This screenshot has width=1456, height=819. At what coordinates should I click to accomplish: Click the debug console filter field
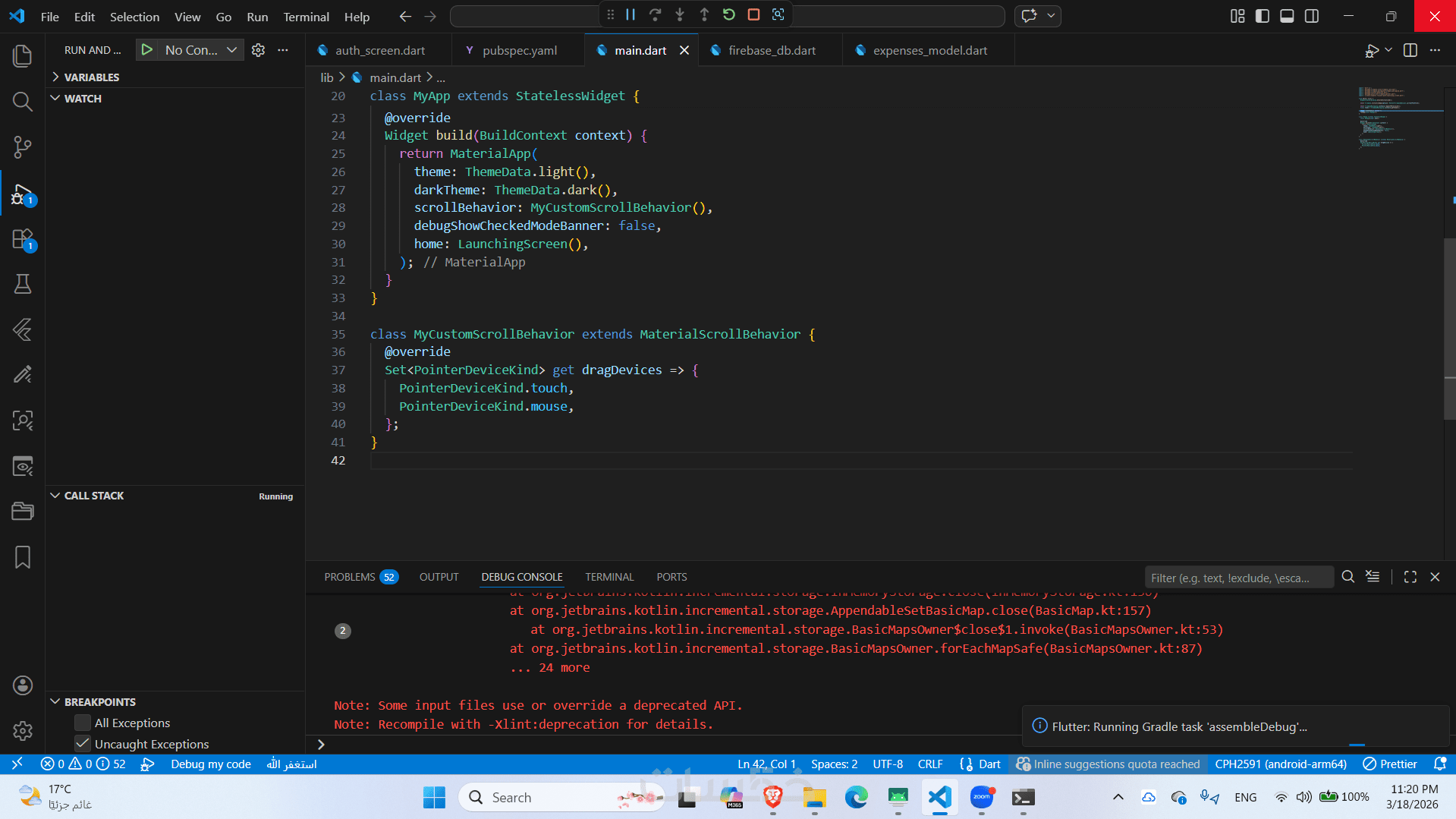(x=1237, y=578)
